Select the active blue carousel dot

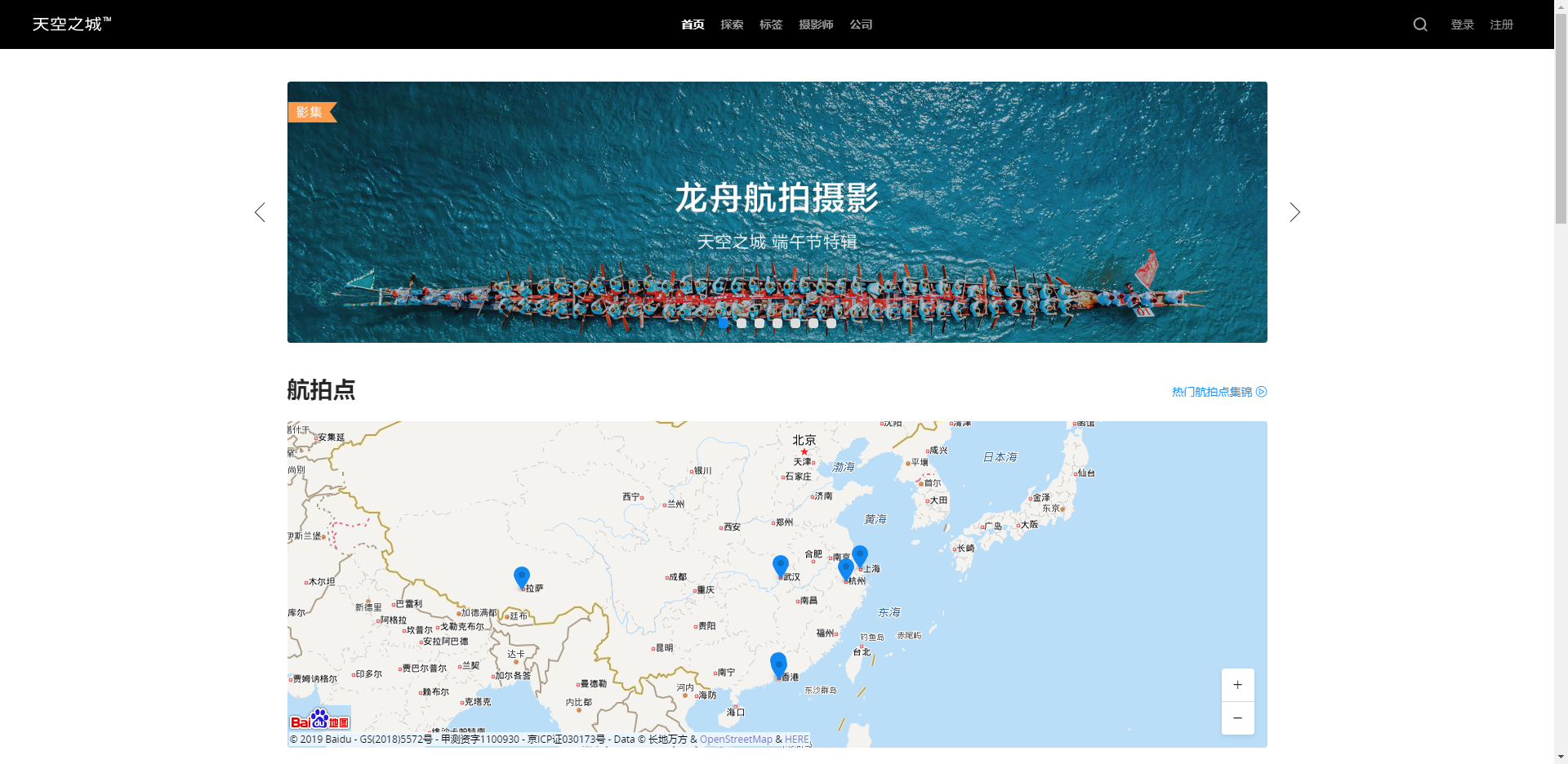[x=724, y=323]
